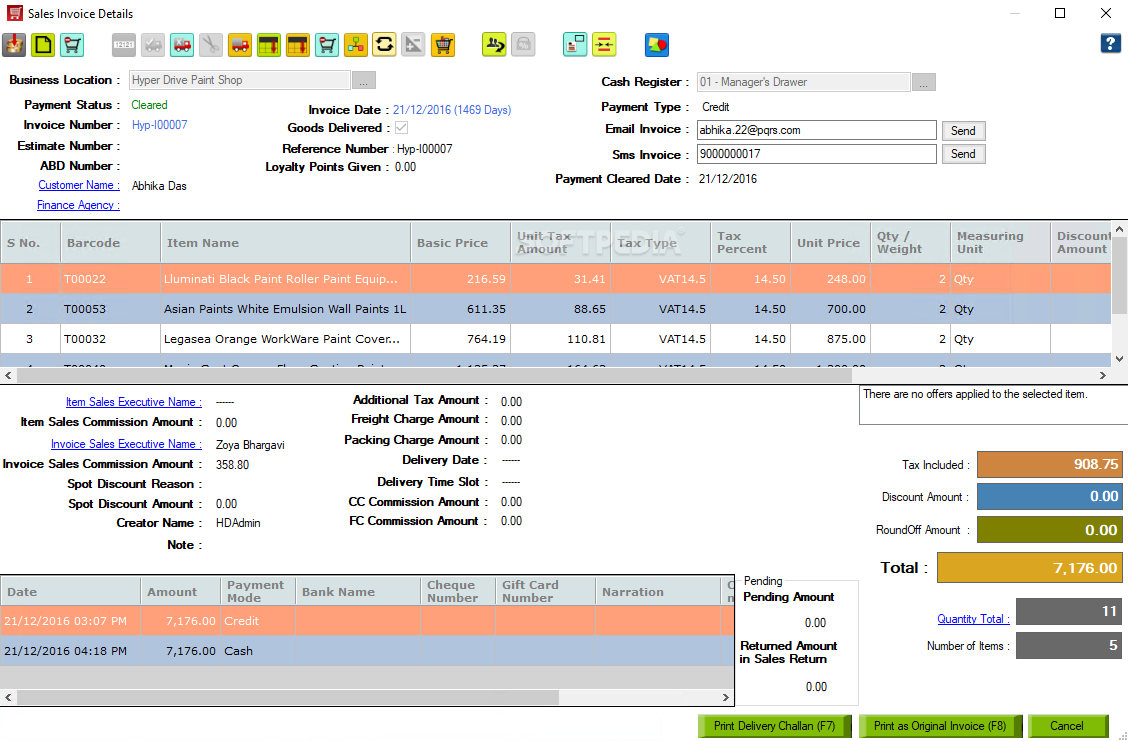Click the items table horizontal scrollbar right arrow
1128x741 pixels.
coord(1103,375)
